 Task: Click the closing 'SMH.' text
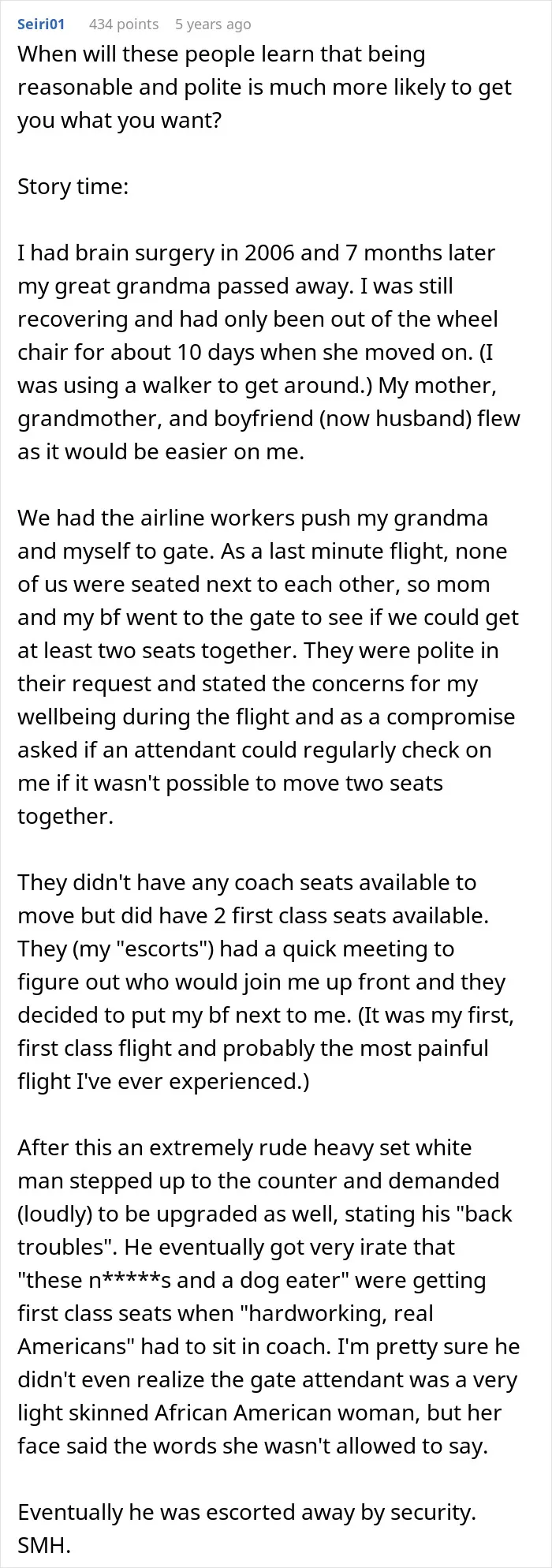(x=44, y=1545)
